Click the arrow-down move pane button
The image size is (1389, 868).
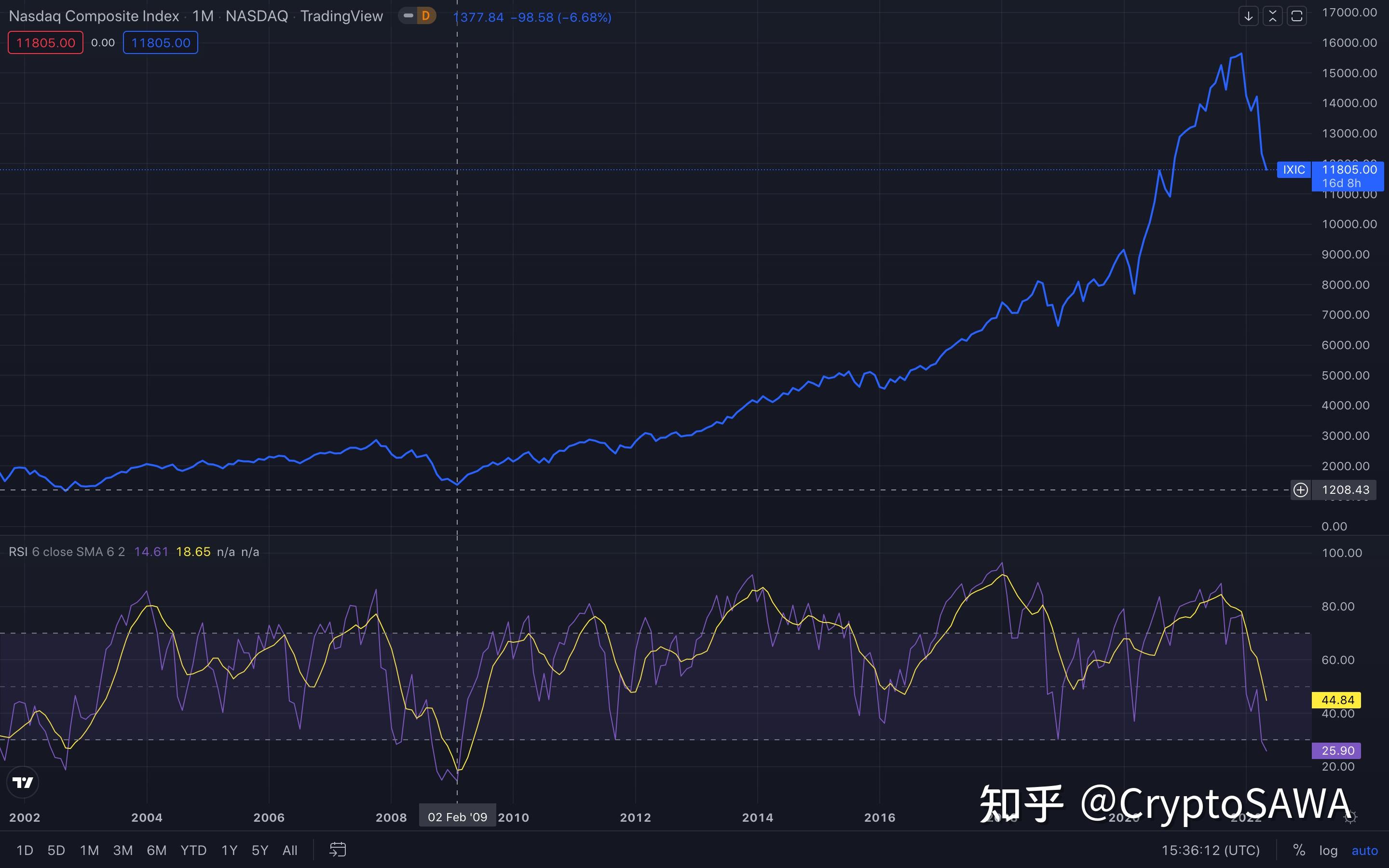tap(1248, 16)
